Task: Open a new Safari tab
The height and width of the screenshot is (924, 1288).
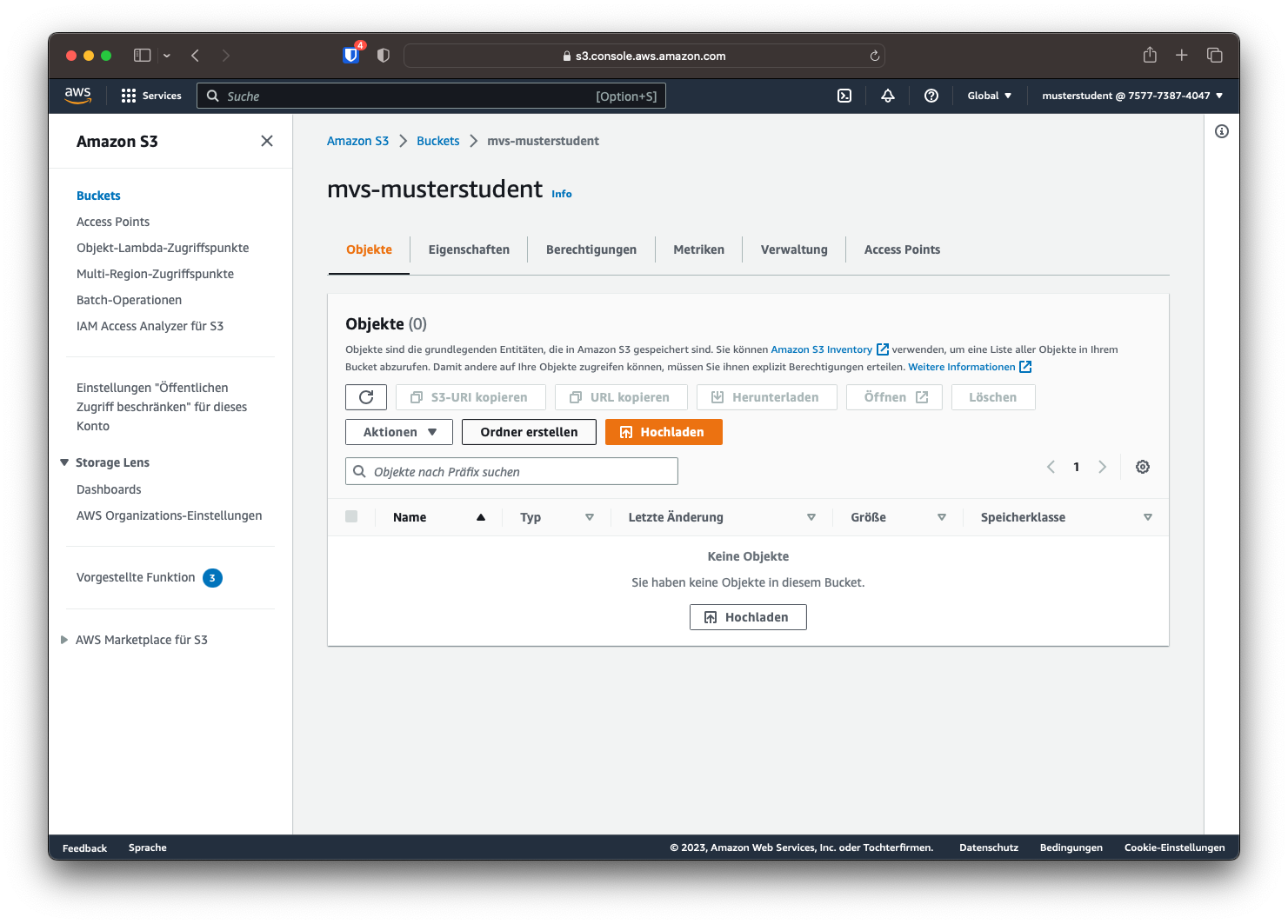Action: coord(1181,56)
